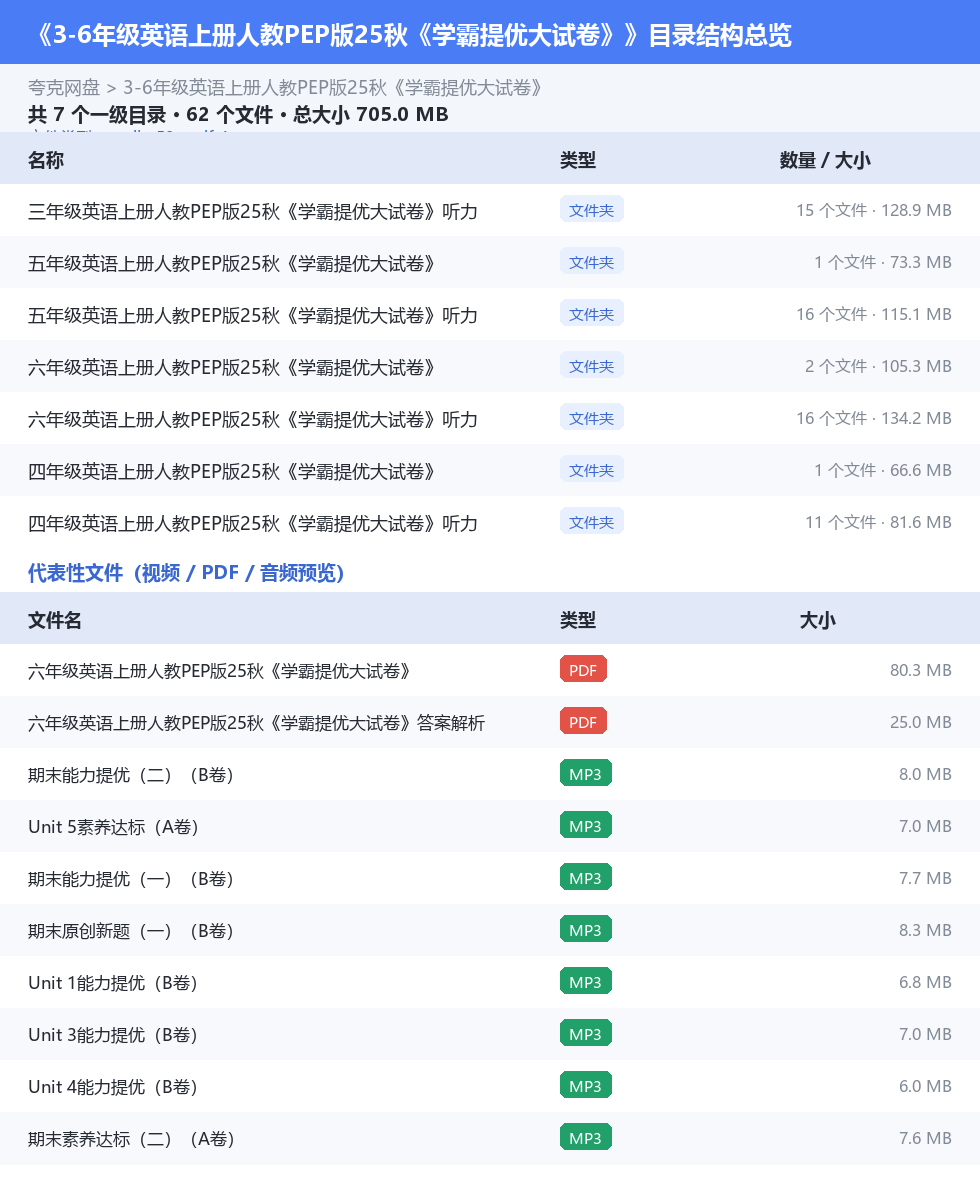Image resolution: width=980 pixels, height=1196 pixels.
Task: Click MP3 badge for Unit 3能力提优（B卷）
Action: (x=586, y=1034)
